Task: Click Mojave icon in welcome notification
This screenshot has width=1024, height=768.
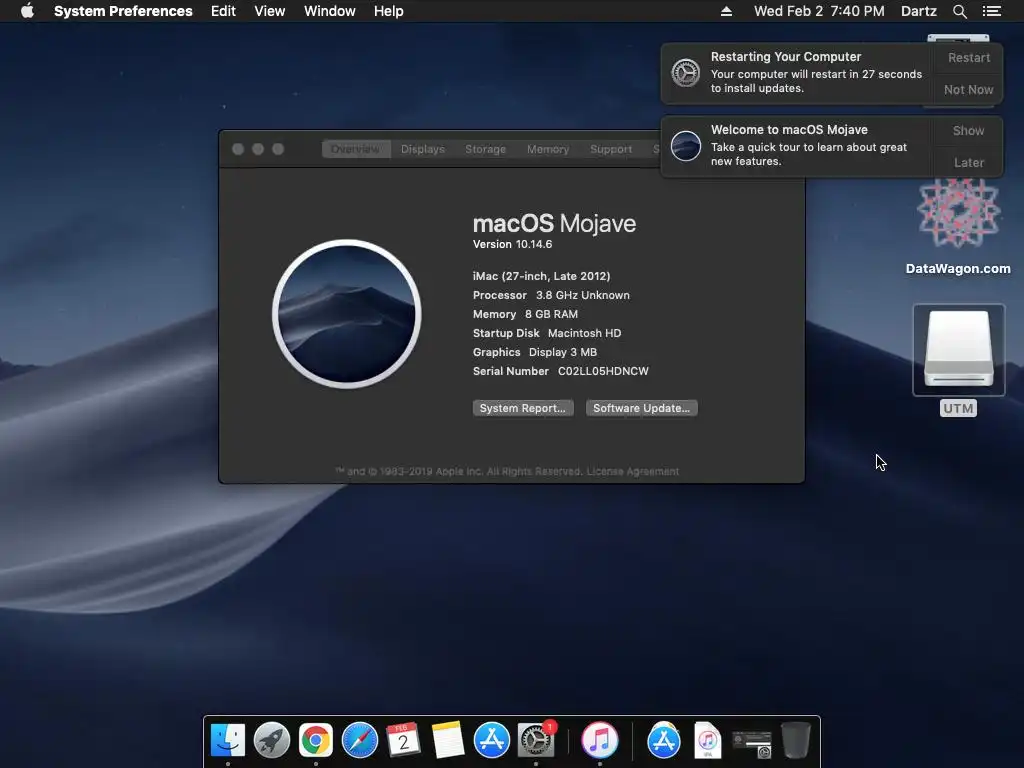Action: click(686, 146)
